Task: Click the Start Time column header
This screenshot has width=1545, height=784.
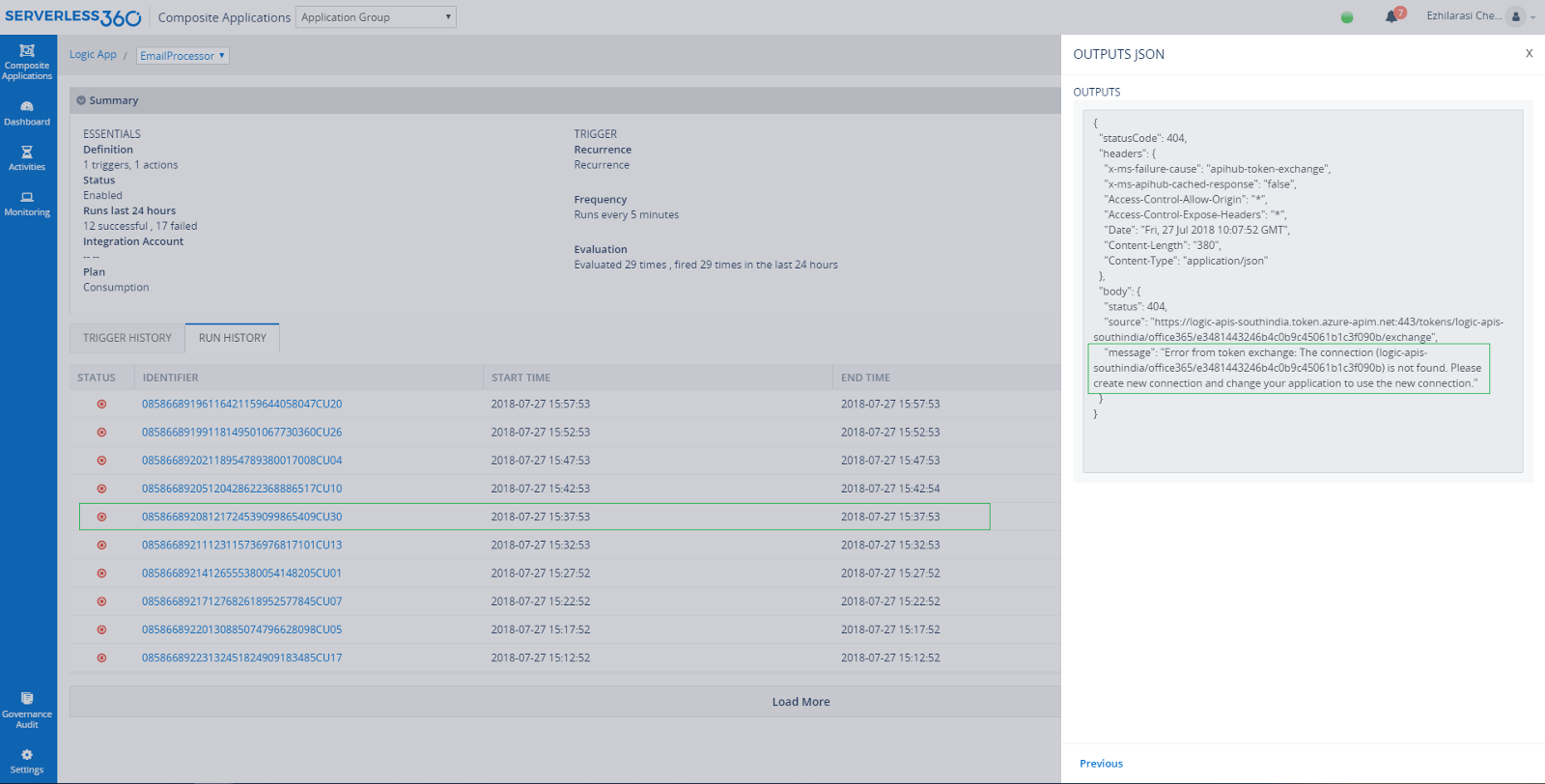Action: (521, 378)
